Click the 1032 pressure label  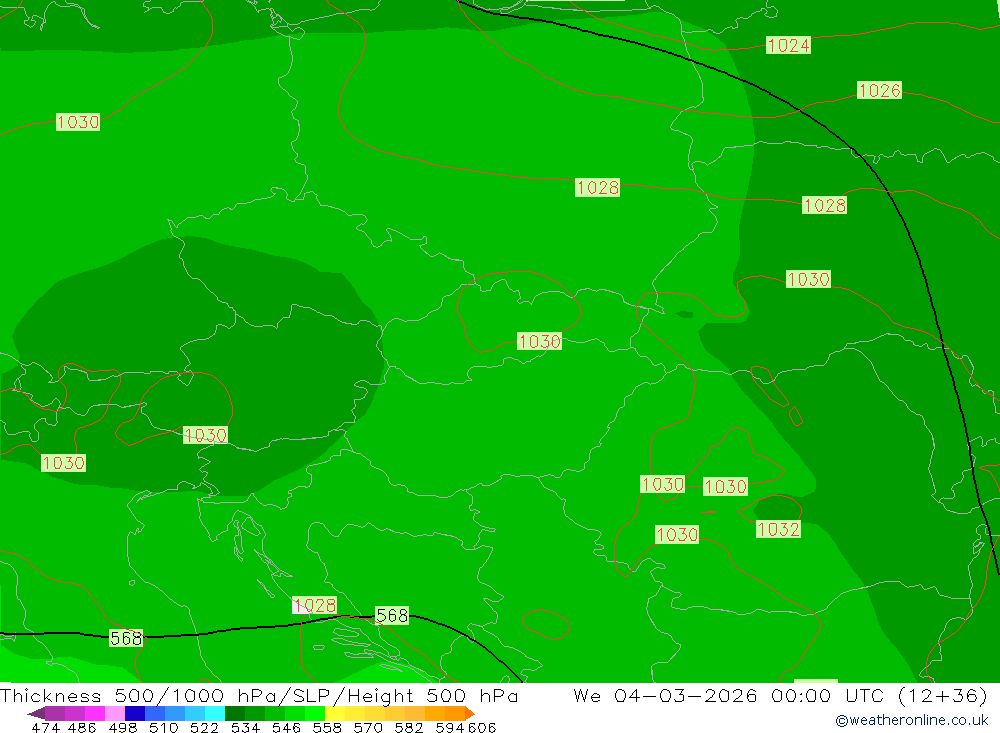coord(778,529)
